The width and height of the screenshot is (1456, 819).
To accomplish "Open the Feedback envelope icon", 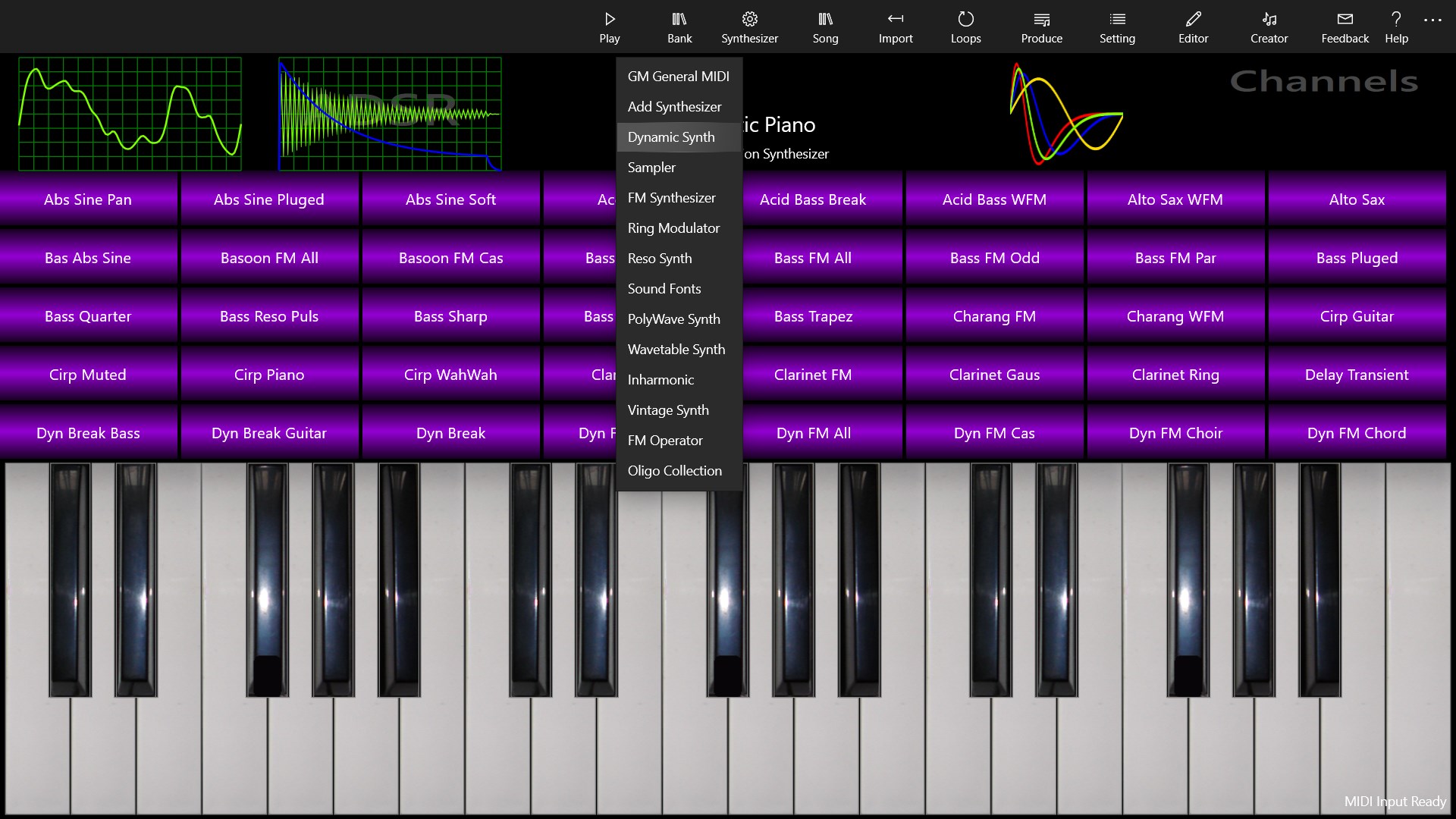I will click(x=1345, y=27).
